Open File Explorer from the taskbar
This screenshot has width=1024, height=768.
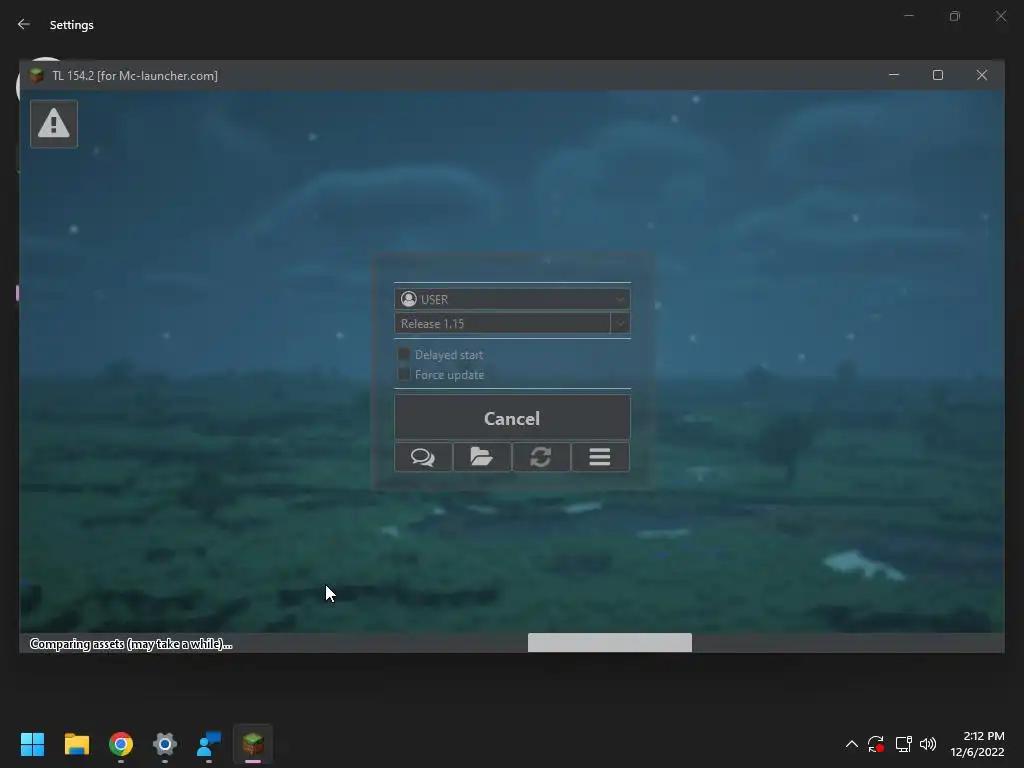76,744
